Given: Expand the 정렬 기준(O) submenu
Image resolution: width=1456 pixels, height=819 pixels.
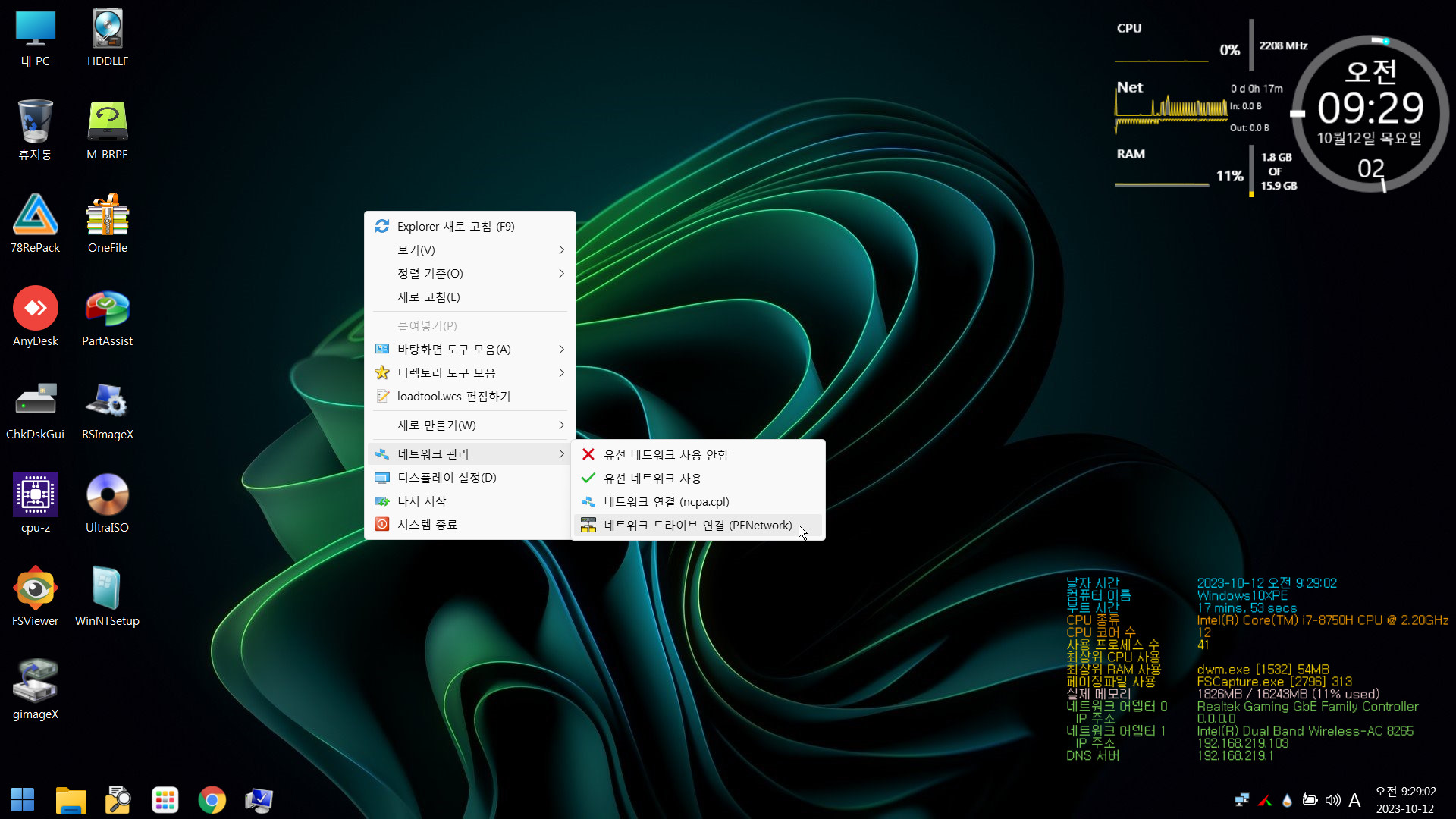Looking at the screenshot, I should click(x=470, y=274).
